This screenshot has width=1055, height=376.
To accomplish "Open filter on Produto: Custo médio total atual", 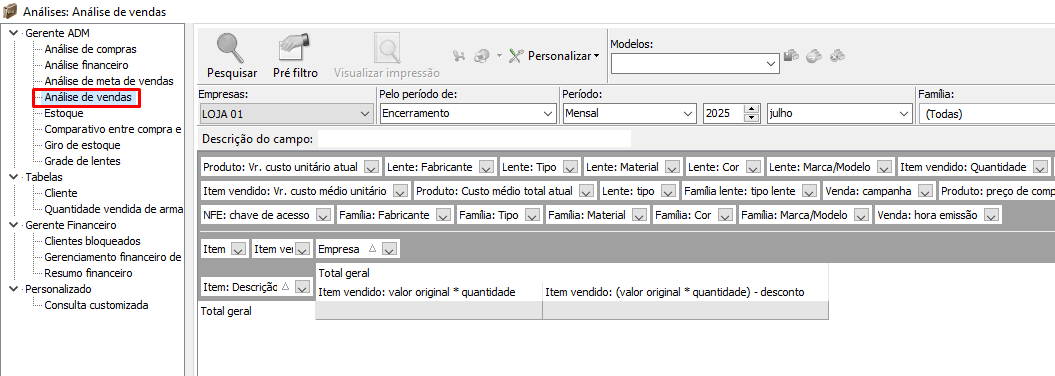I will coord(586,191).
